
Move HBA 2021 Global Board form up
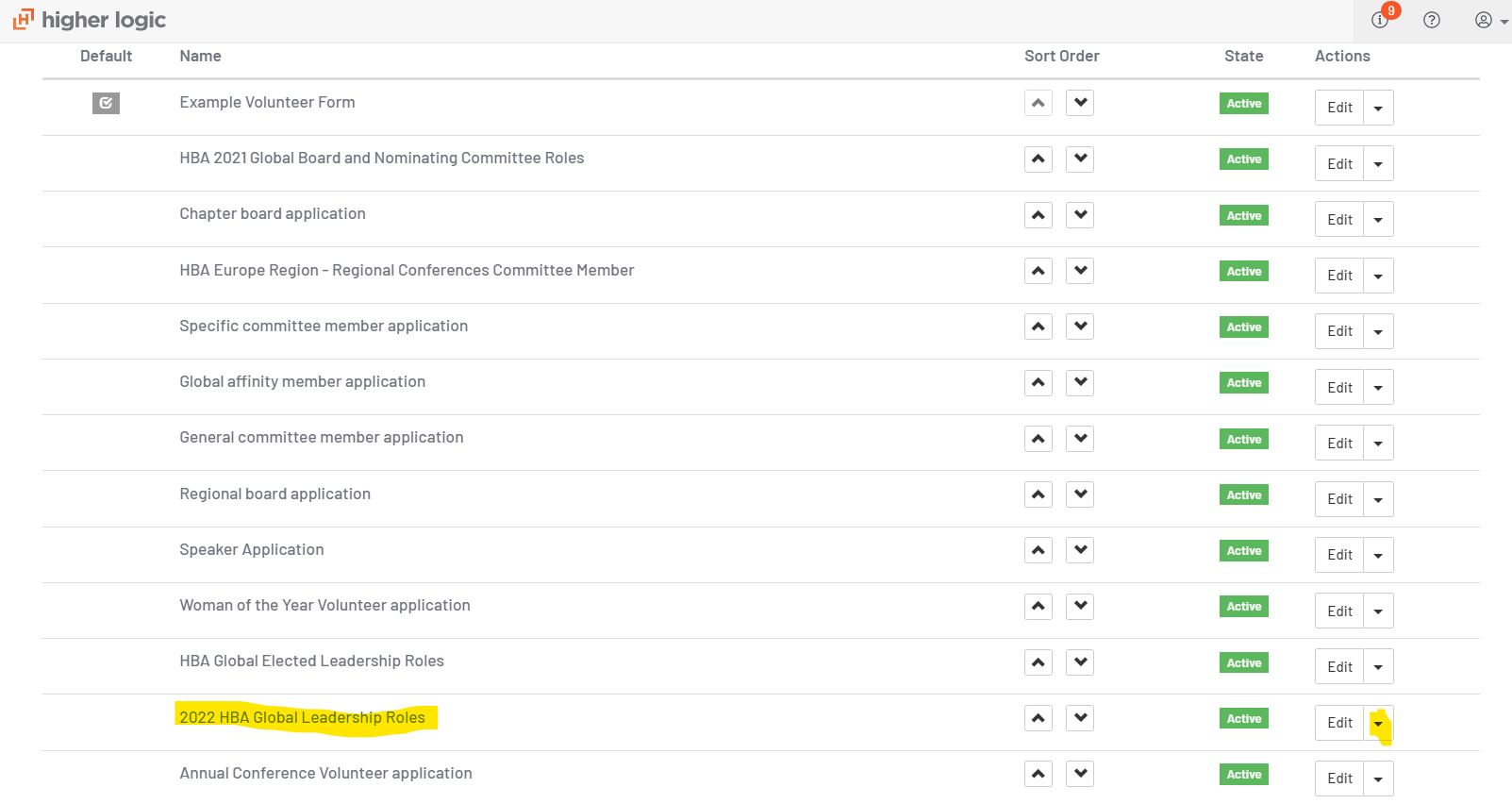click(1038, 159)
